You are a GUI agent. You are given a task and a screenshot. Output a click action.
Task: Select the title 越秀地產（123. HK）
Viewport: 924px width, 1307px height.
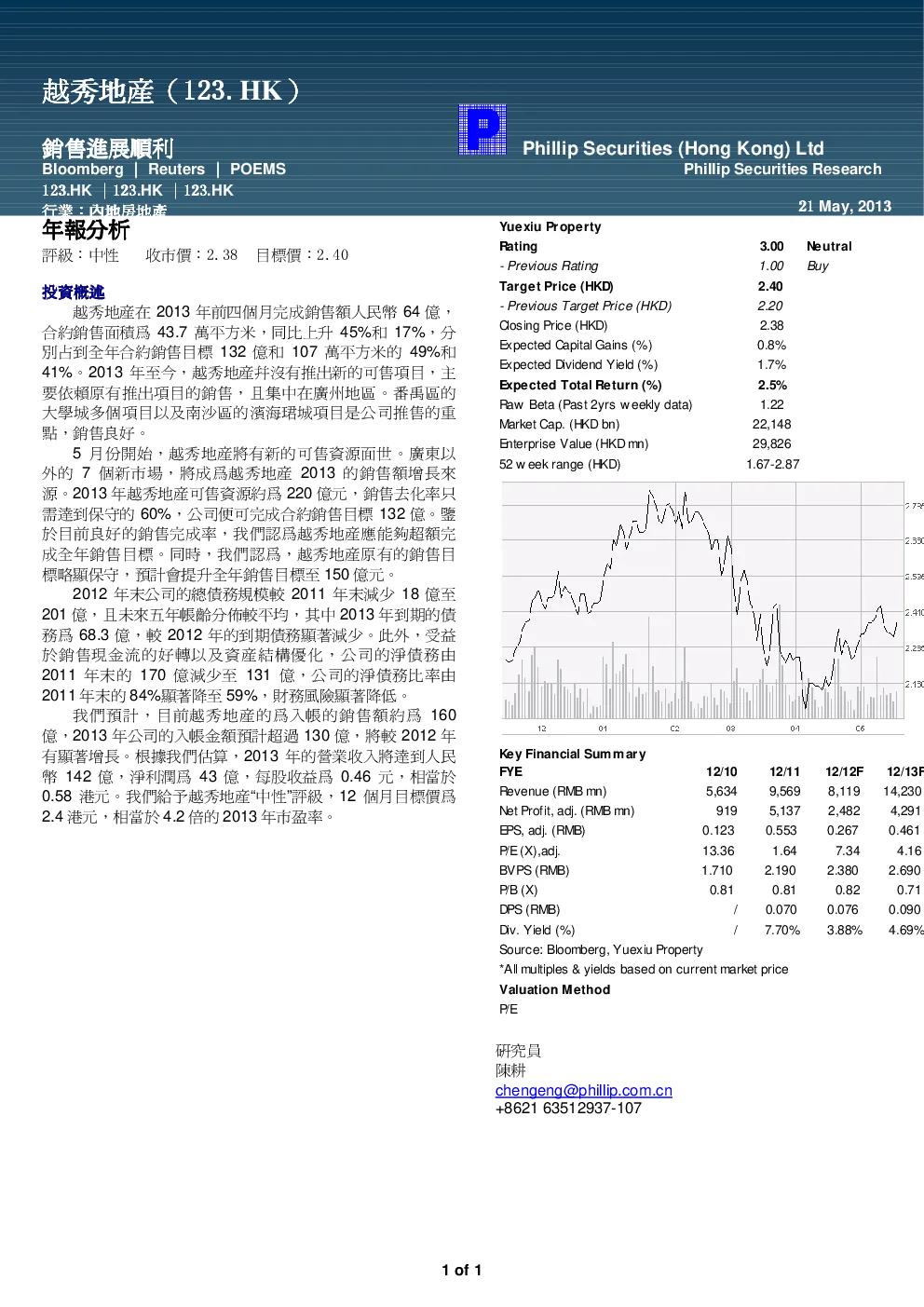tap(171, 90)
